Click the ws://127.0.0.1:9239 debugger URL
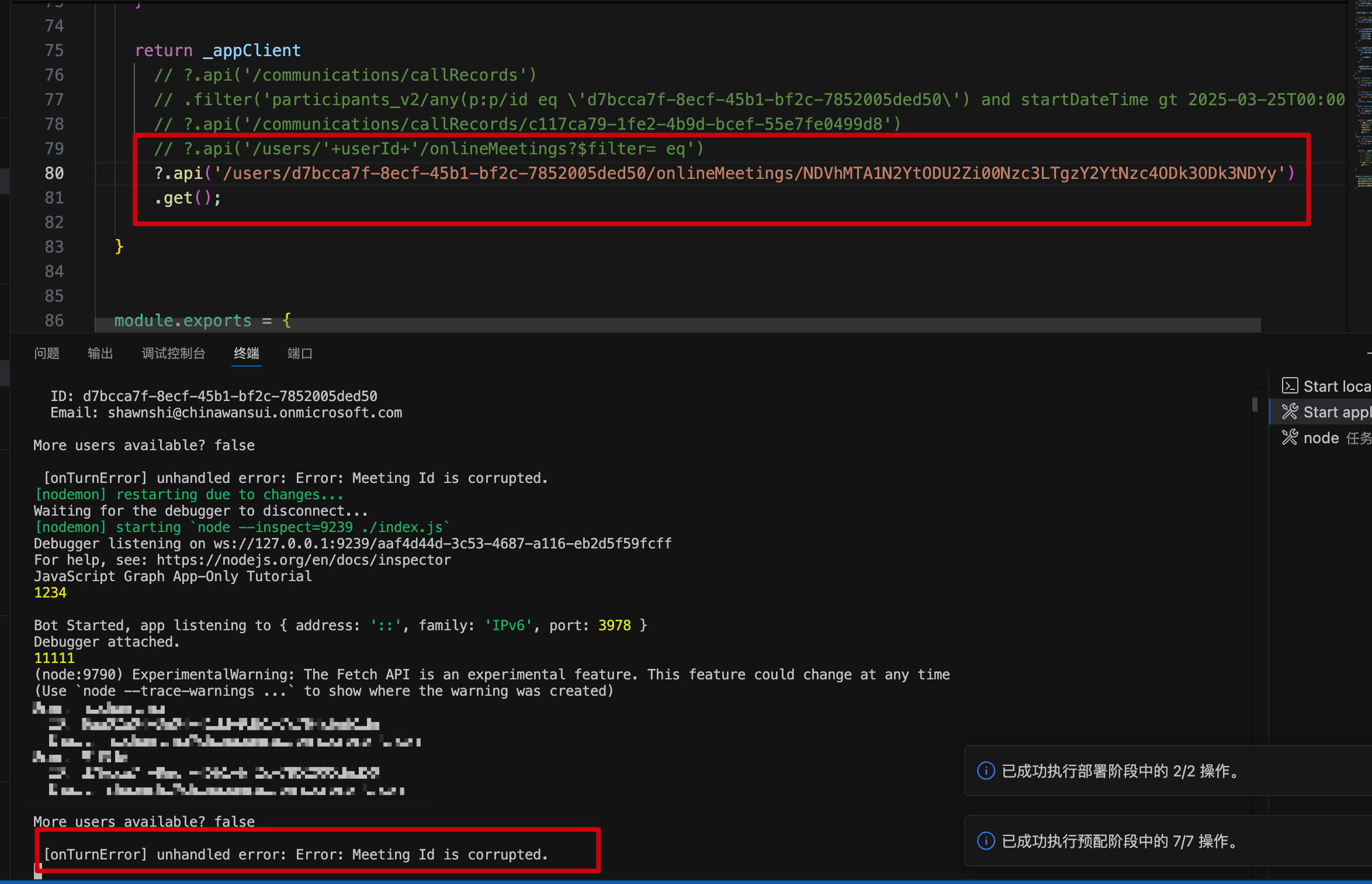This screenshot has height=884, width=1372. tap(442, 544)
